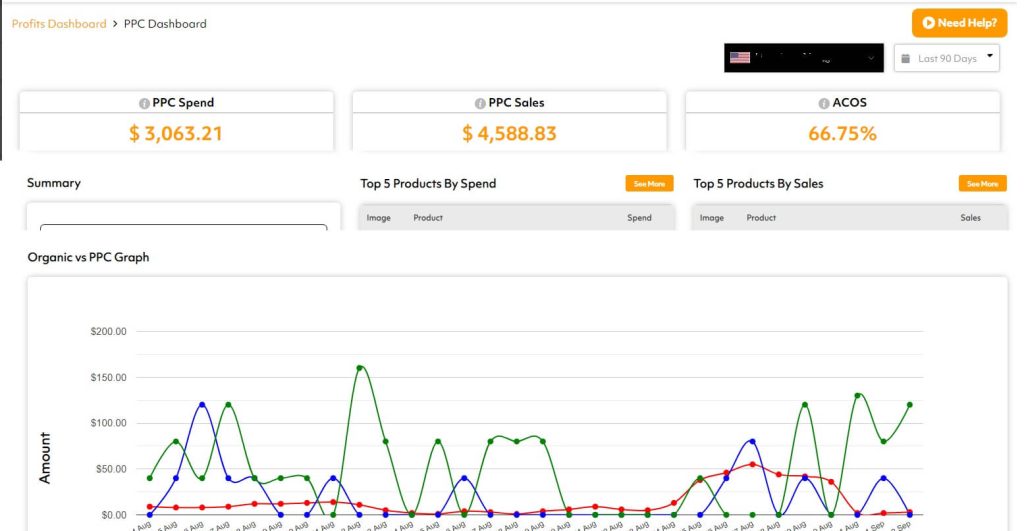The image size is (1024, 531).
Task: Open the Last 90 Days date range dropdown
Action: 946,58
